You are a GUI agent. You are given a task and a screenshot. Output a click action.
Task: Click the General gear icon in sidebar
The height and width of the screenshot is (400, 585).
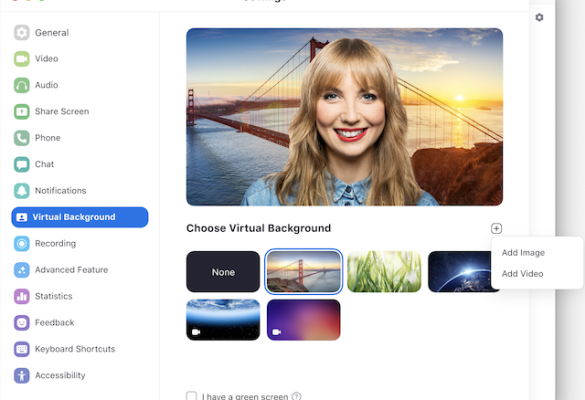pyautogui.click(x=22, y=32)
